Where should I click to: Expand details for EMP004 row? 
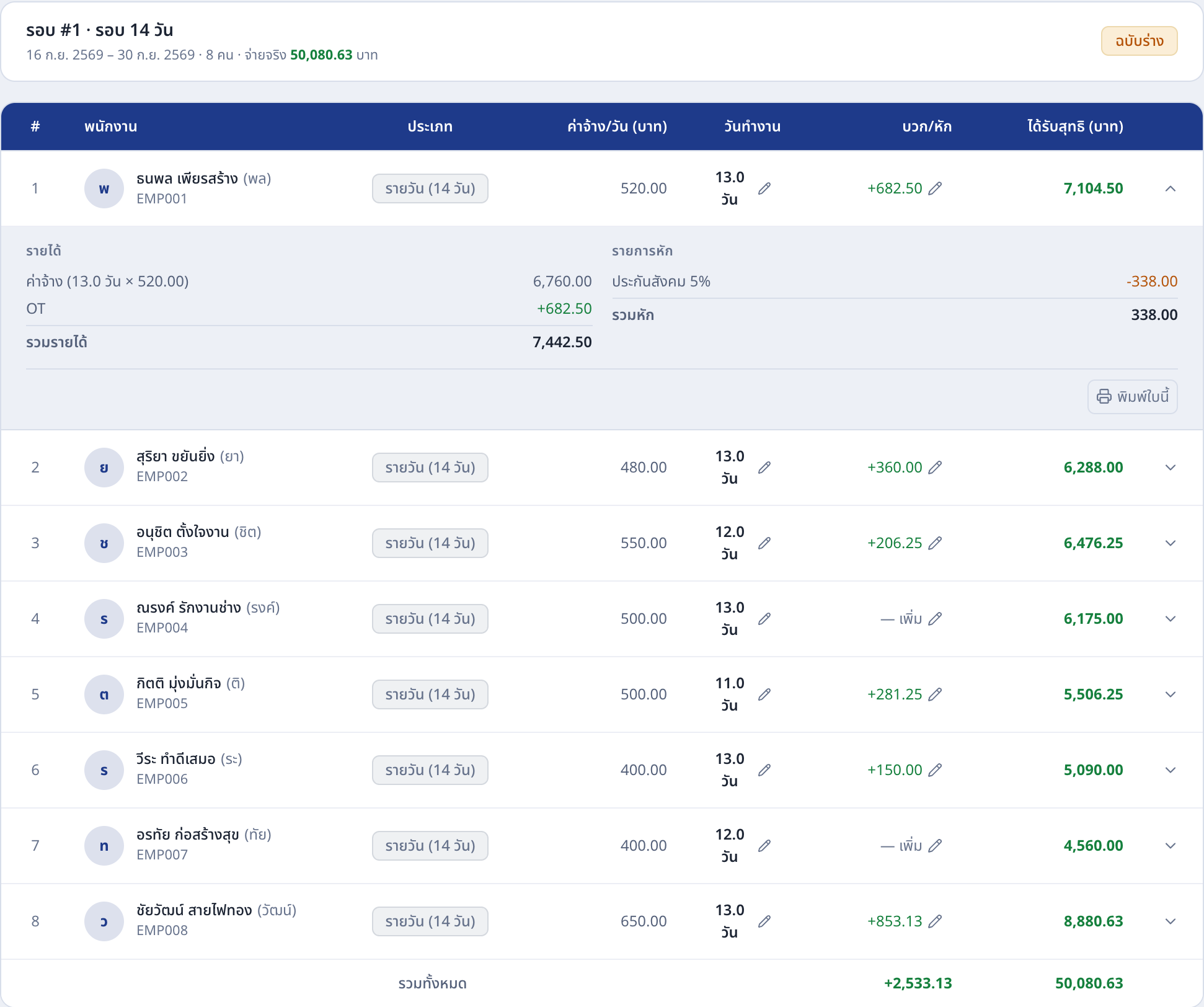click(x=1171, y=619)
